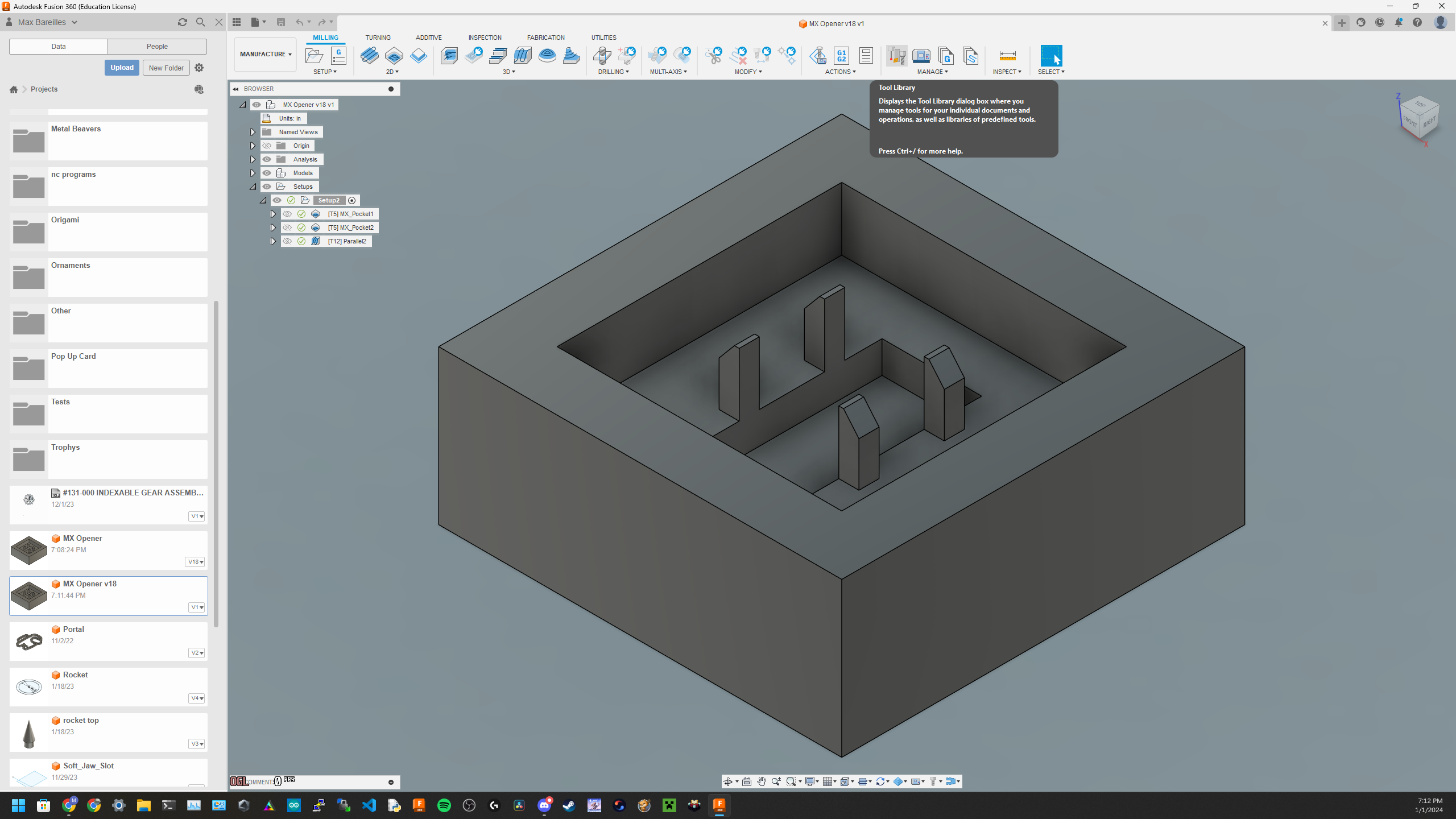
Task: Toggle visibility of T5 MX_Pocket2 operation
Action: [288, 227]
